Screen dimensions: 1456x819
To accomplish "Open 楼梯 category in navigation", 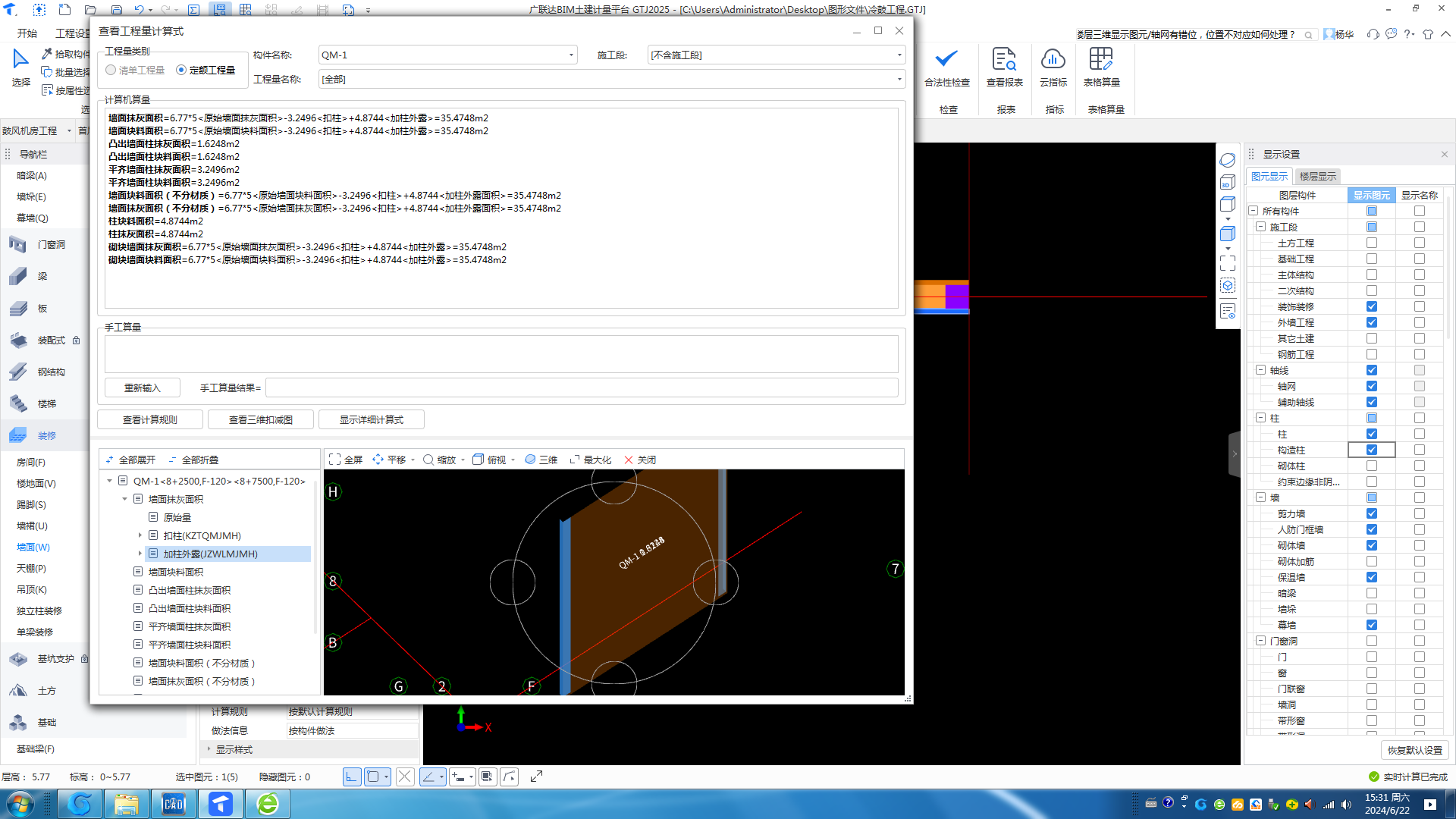I will pos(47,403).
